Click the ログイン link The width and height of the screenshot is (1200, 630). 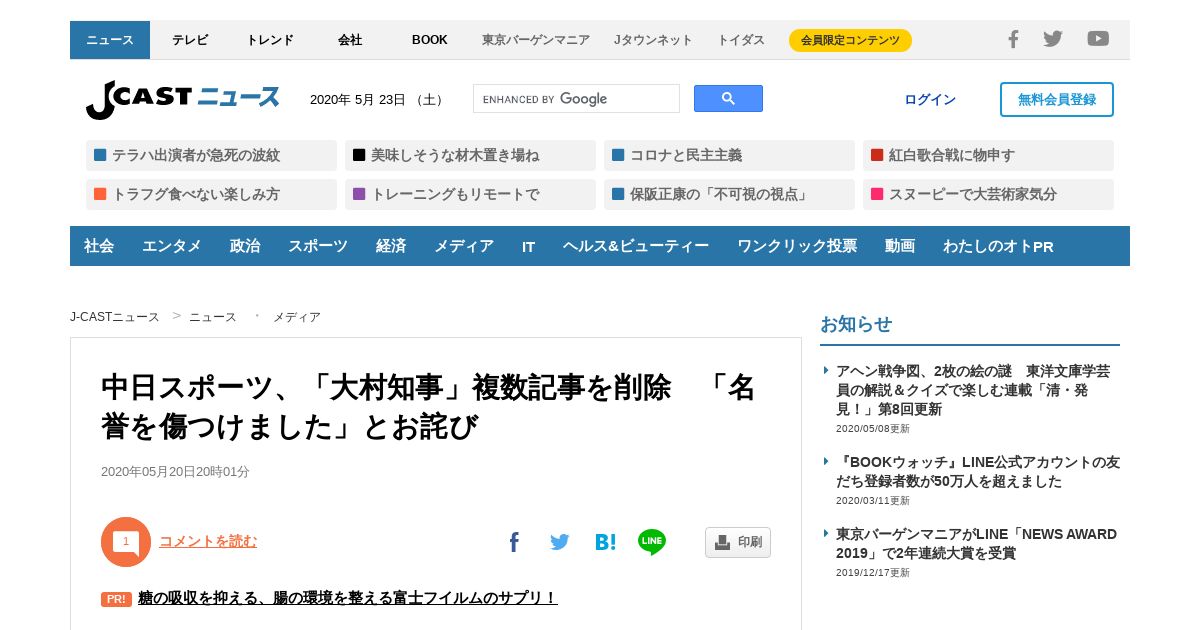click(x=930, y=99)
